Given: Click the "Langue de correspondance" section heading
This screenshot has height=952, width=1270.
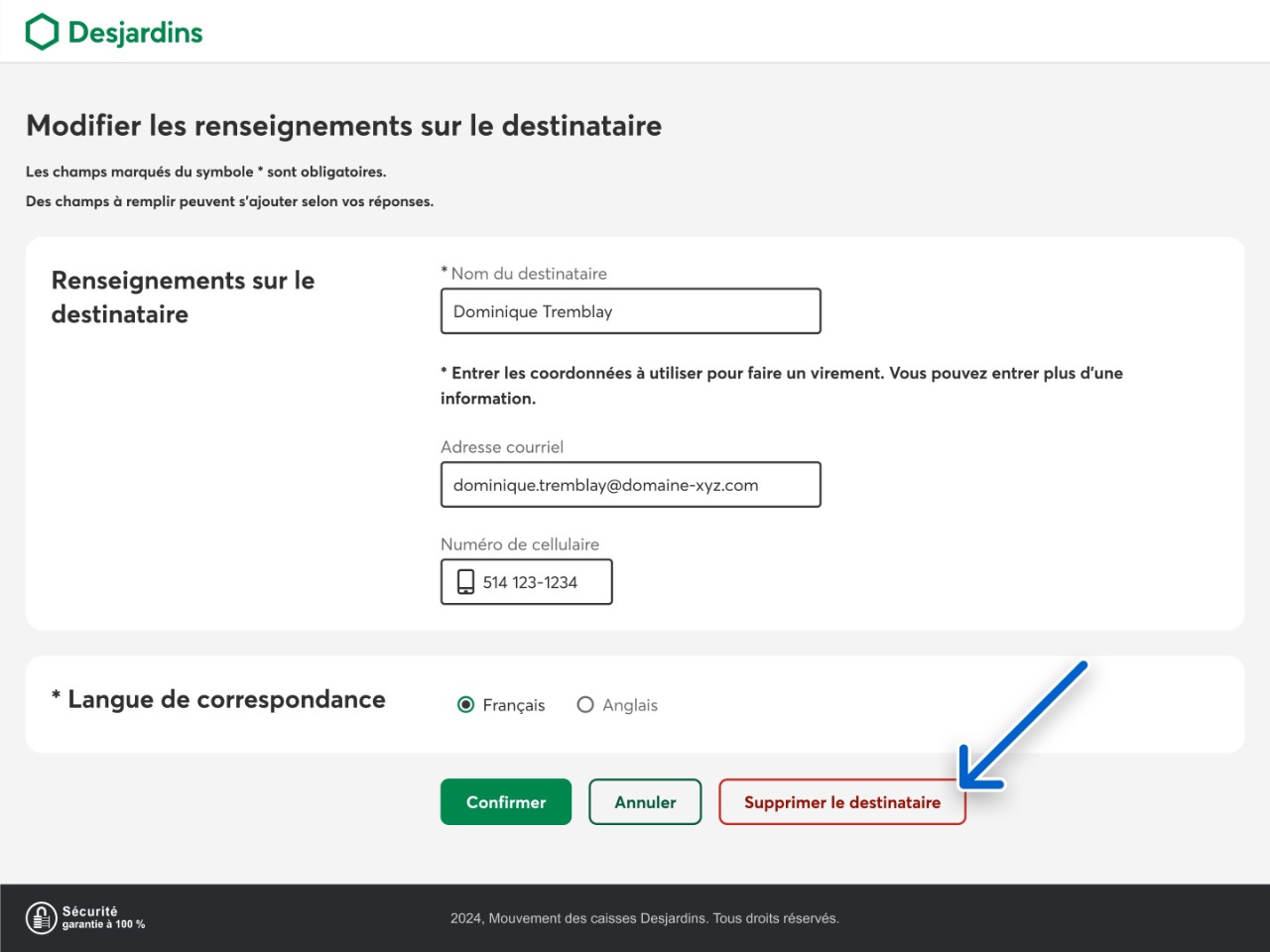Looking at the screenshot, I should [226, 699].
